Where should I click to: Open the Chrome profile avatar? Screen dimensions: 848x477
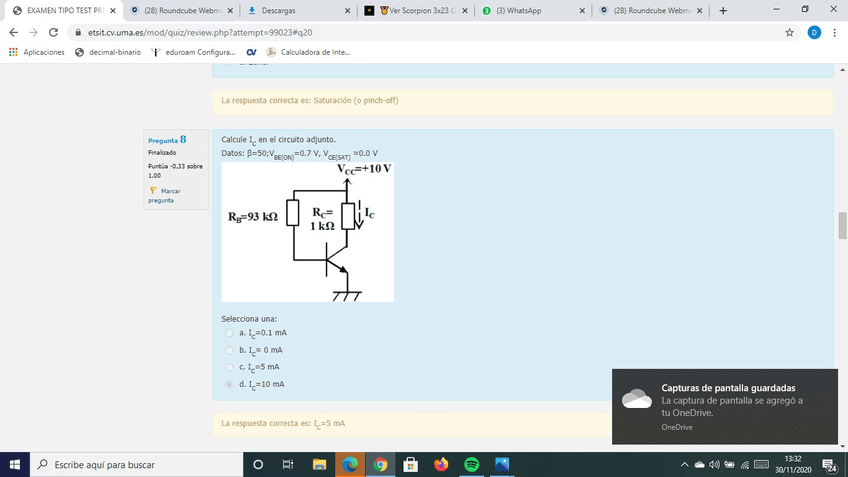tap(814, 32)
